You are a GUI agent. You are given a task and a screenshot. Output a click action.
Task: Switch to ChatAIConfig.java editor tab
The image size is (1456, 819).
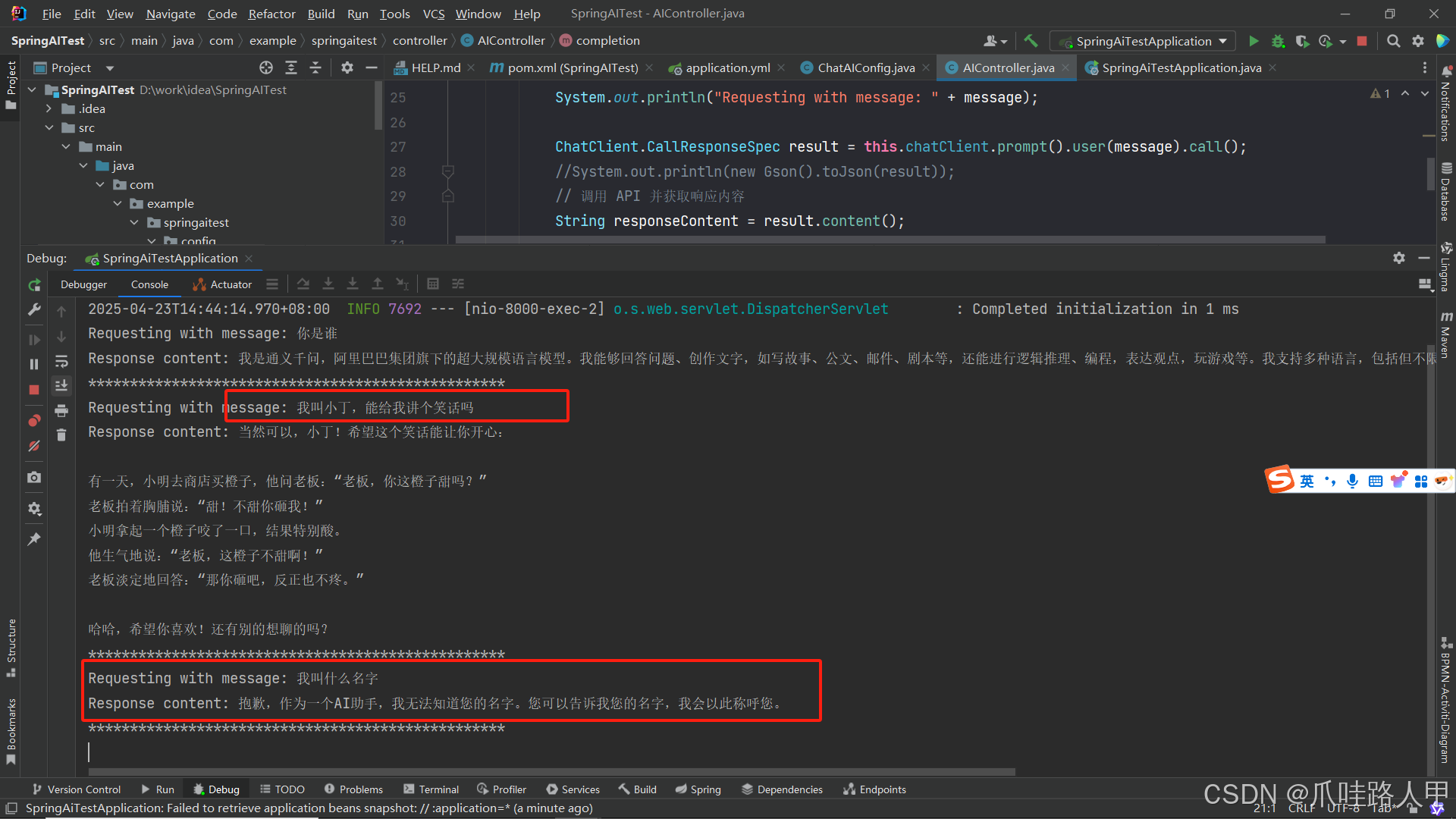point(865,67)
